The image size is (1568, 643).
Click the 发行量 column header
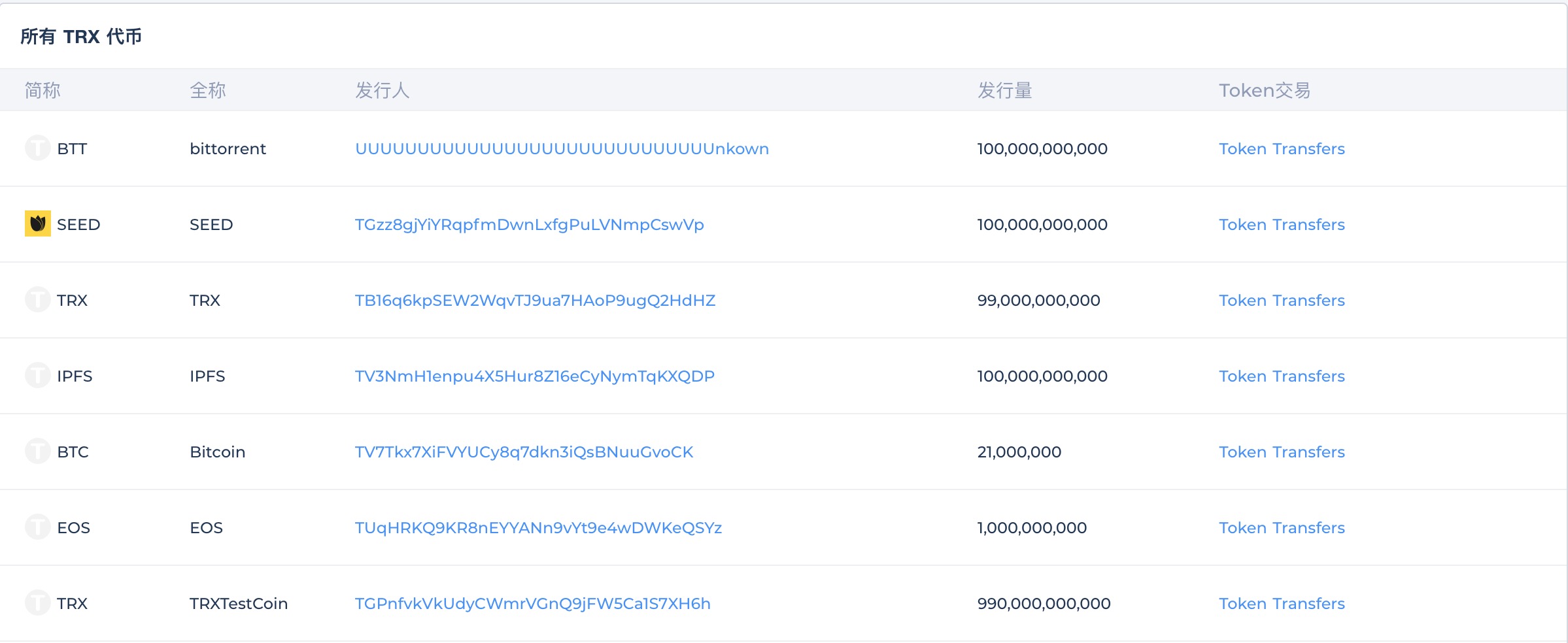[x=1005, y=90]
